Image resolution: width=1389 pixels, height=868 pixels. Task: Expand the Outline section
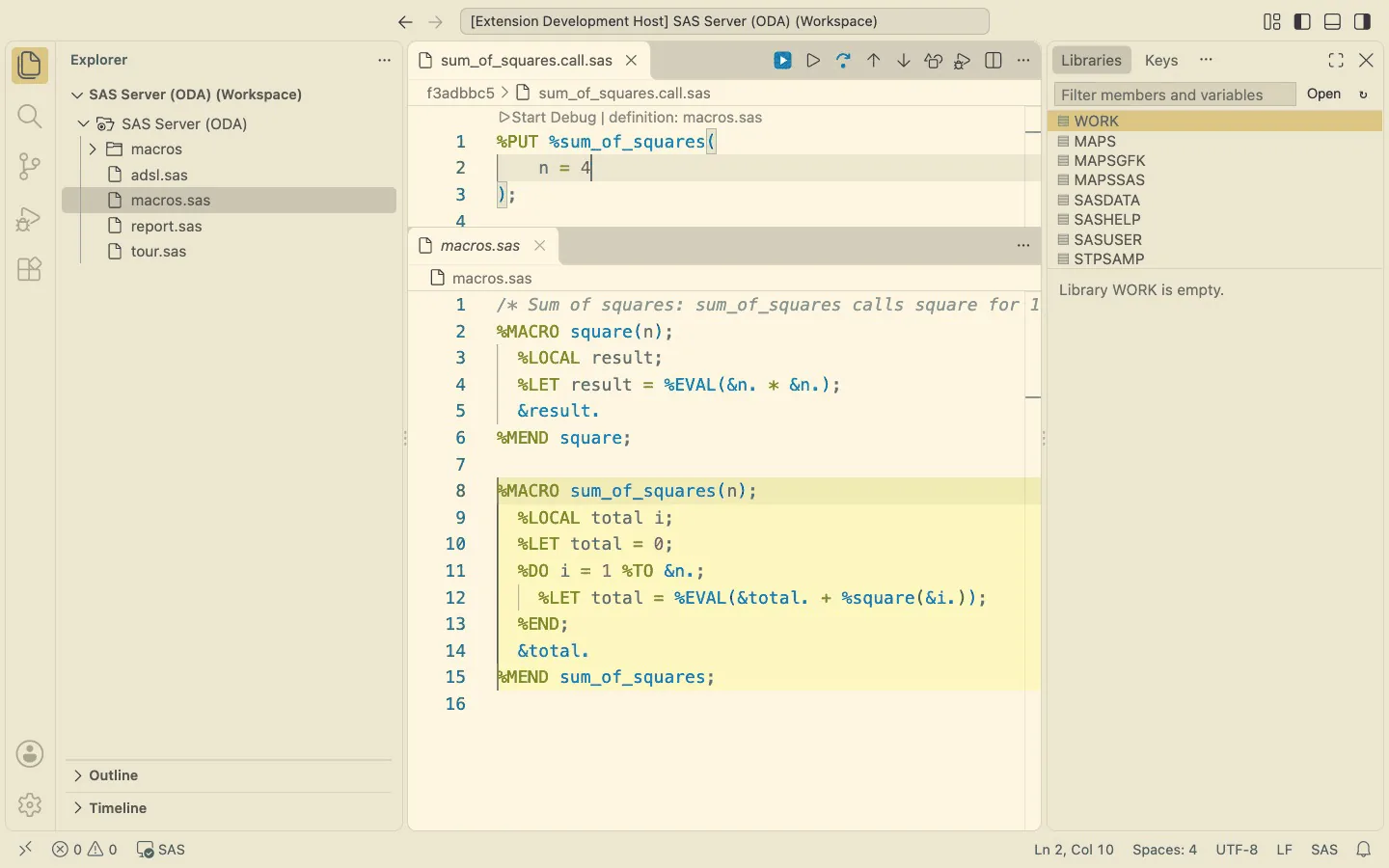pyautogui.click(x=229, y=775)
